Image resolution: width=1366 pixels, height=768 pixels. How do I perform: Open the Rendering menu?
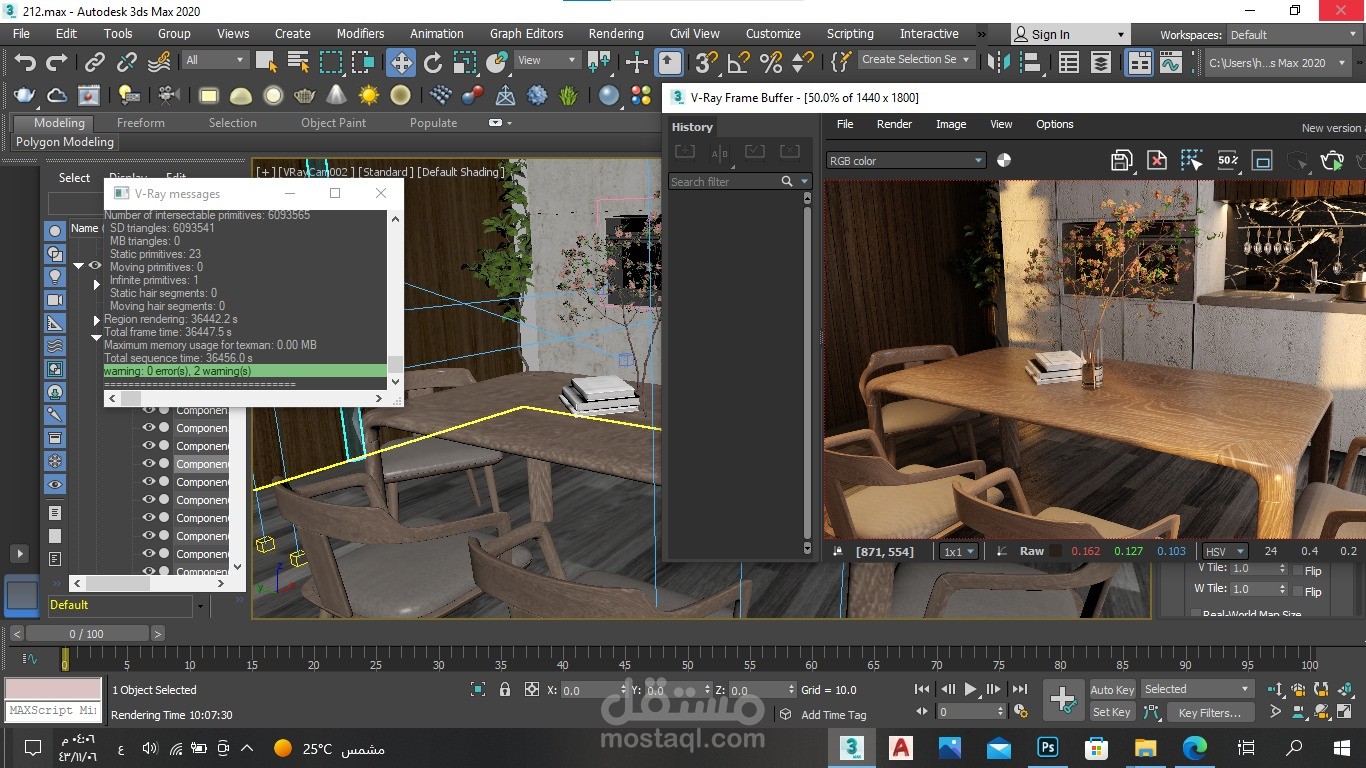point(616,34)
